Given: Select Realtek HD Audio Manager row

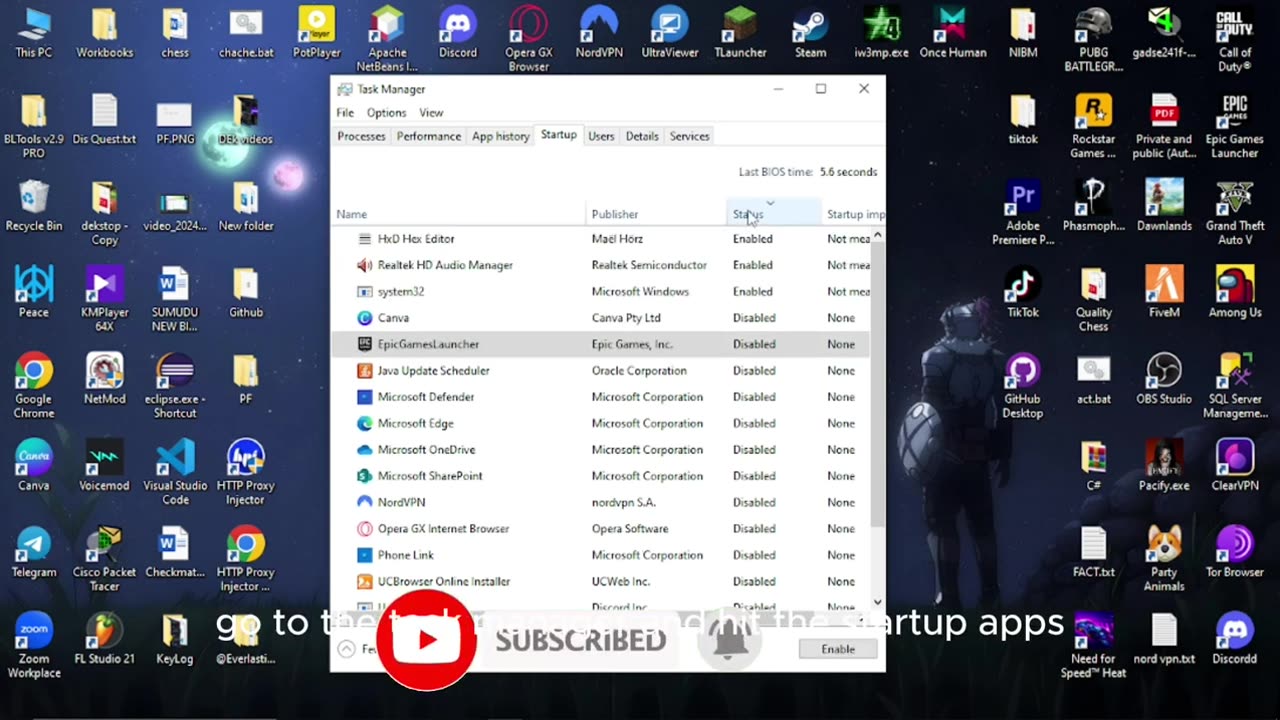Looking at the screenshot, I should (x=601, y=265).
